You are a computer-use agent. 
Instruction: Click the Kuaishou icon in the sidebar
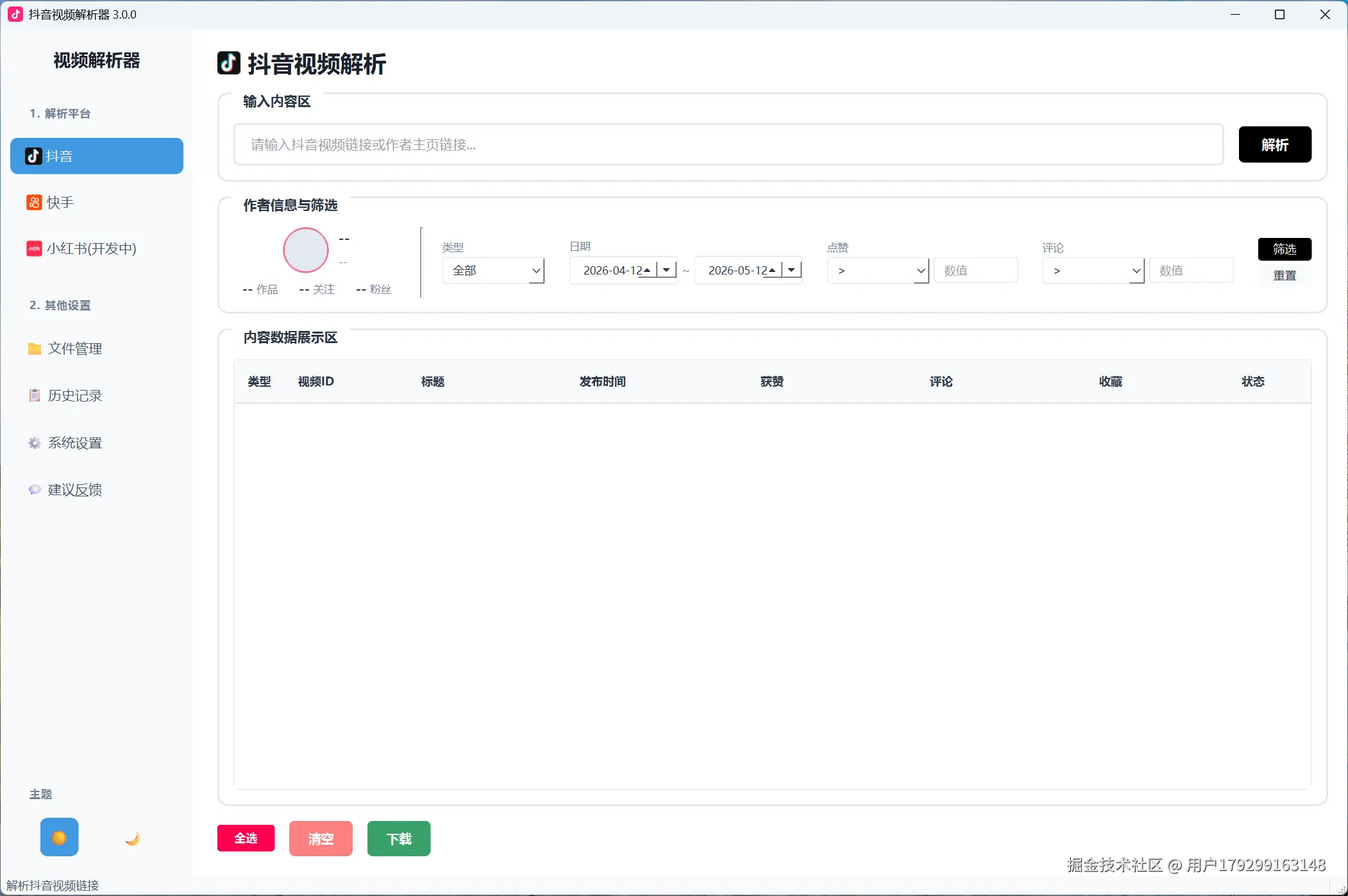34,202
